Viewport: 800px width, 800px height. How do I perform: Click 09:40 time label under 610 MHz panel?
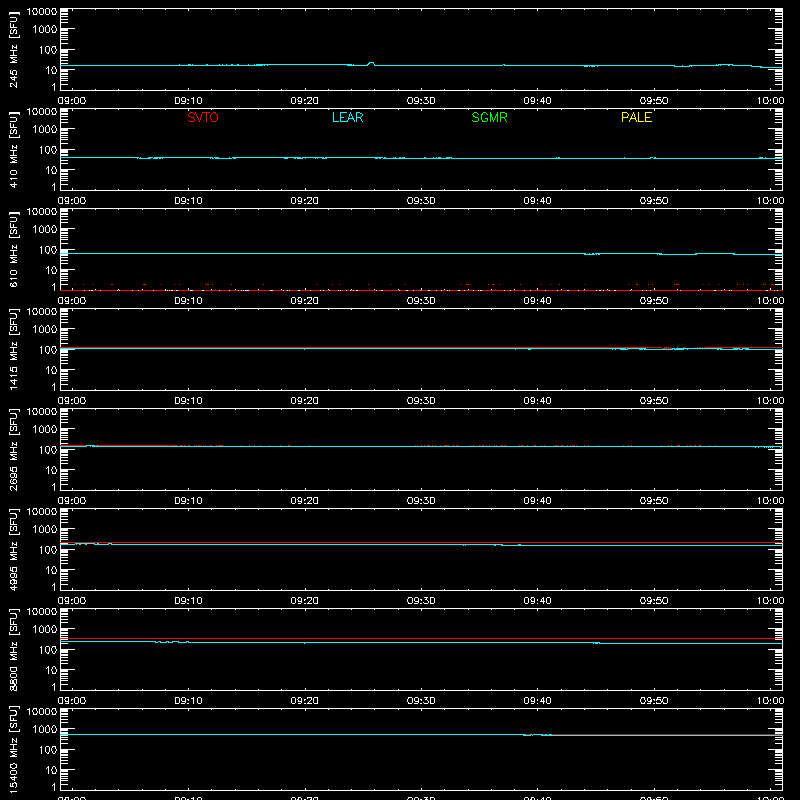537,301
